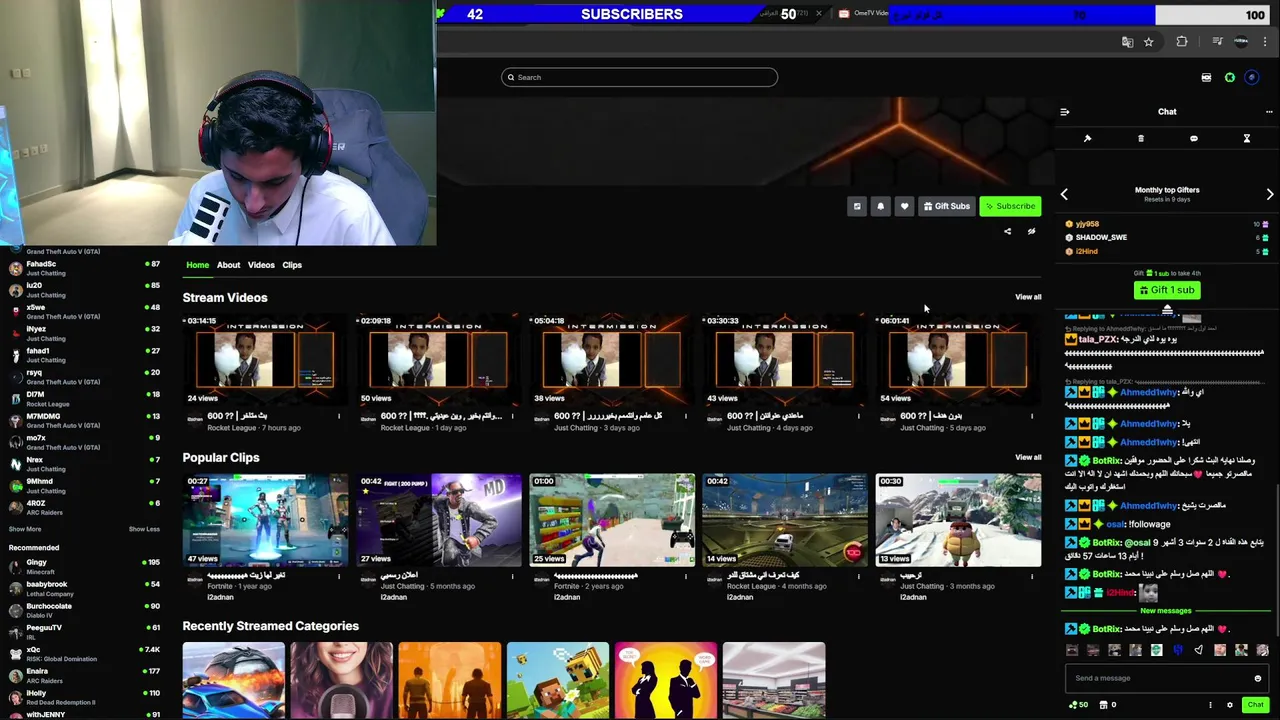Click in the Kick Search field
The height and width of the screenshot is (720, 1280).
coord(639,77)
